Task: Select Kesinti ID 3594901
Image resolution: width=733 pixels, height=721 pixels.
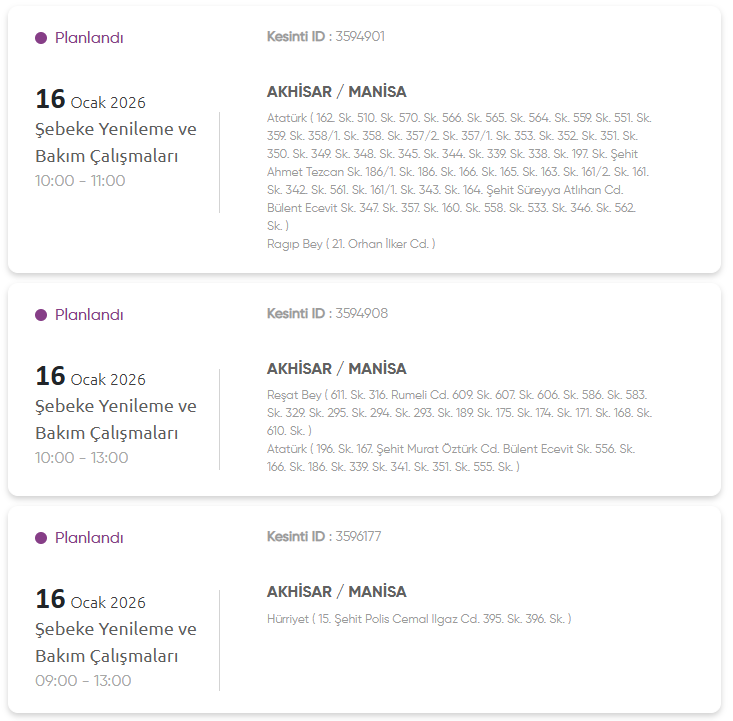Action: [x=326, y=37]
